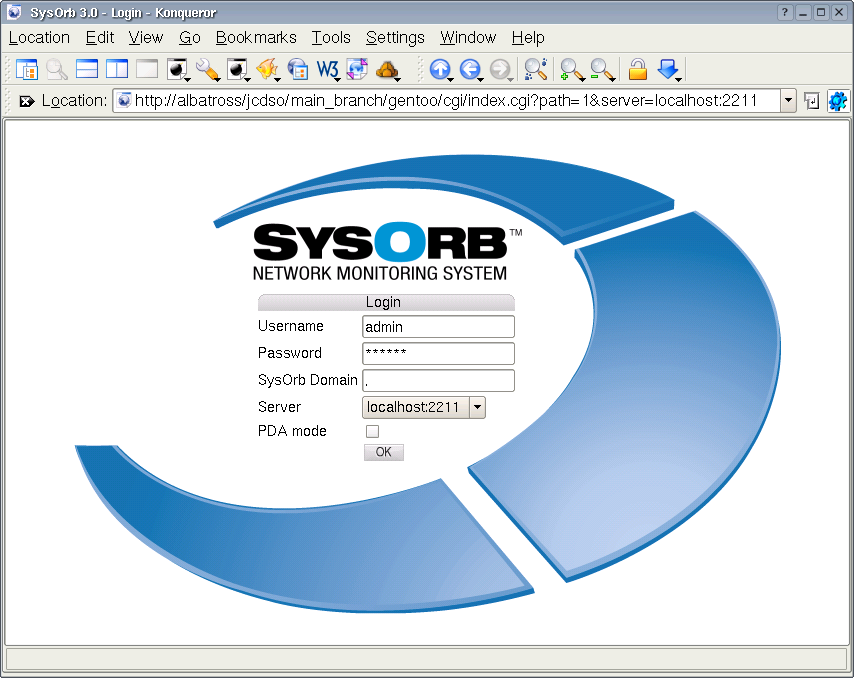
Task: Enable the PDA mode checkbox
Action: (372, 431)
